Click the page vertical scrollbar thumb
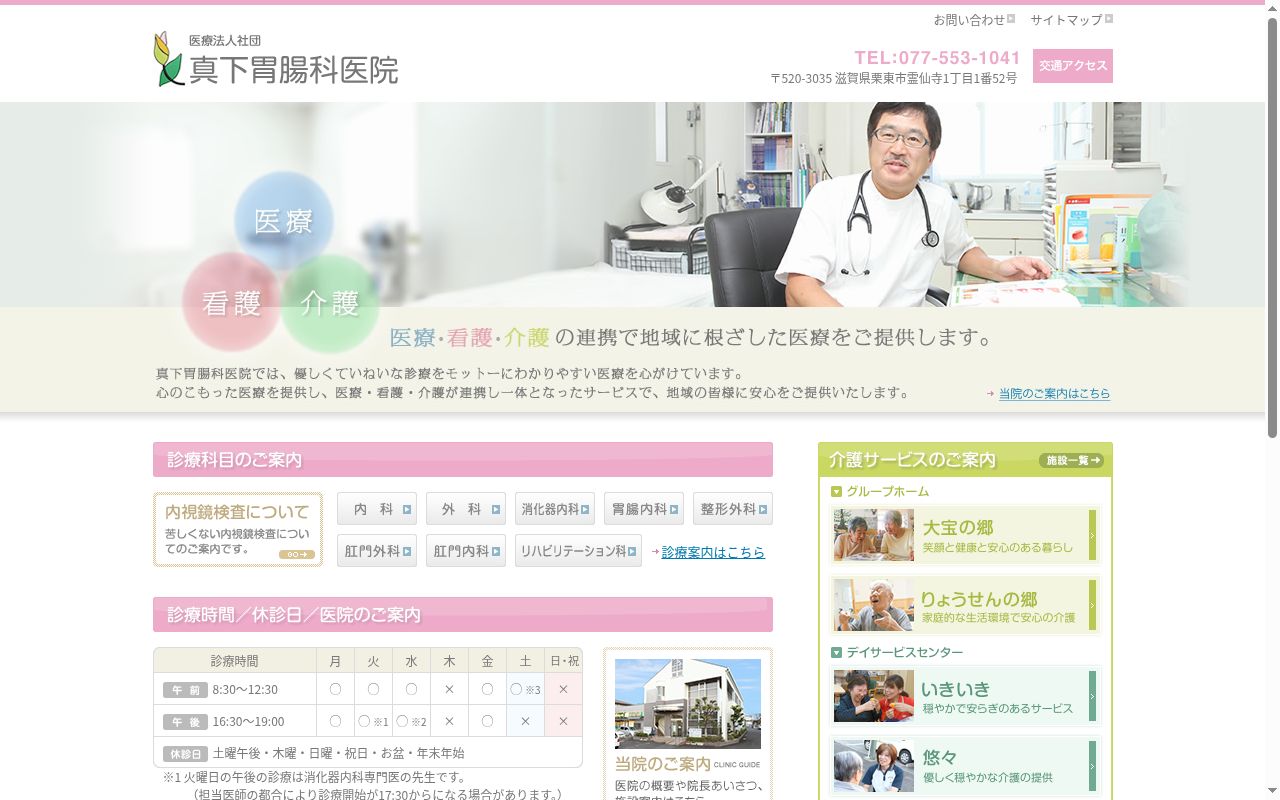Image resolution: width=1280 pixels, height=800 pixels. [x=1272, y=228]
